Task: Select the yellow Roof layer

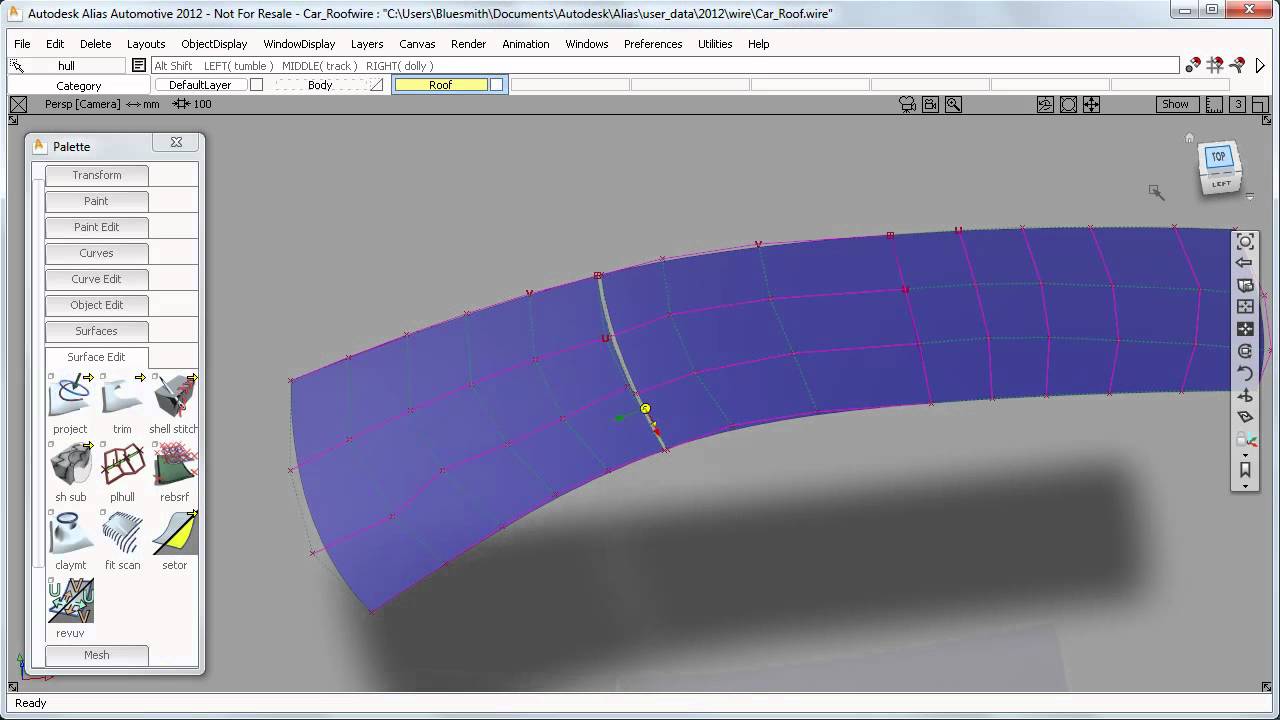Action: tap(441, 85)
